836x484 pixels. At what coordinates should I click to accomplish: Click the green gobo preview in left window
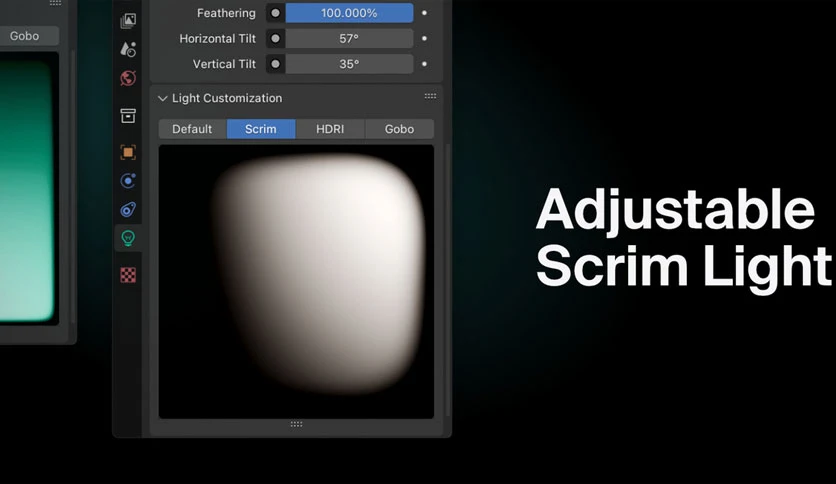tap(28, 189)
